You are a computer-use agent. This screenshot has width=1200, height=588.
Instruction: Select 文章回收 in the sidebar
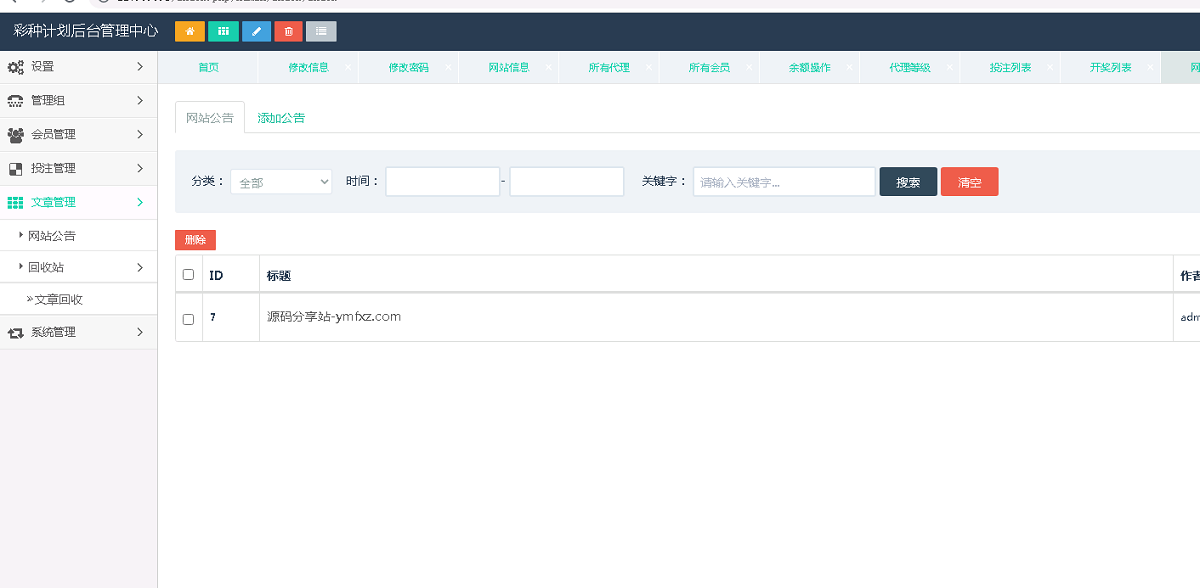(x=58, y=299)
